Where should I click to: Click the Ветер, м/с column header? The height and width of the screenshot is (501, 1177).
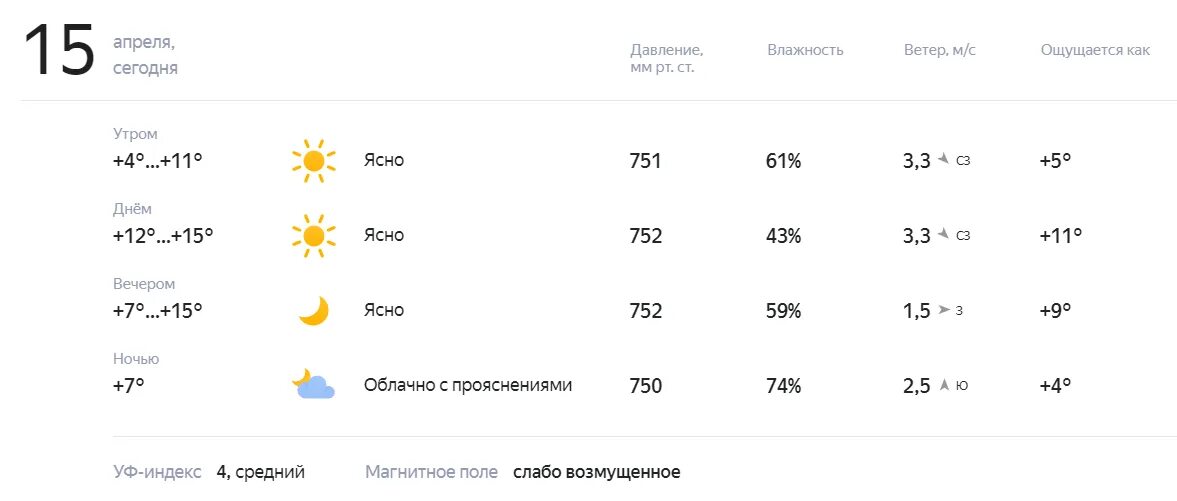(940, 50)
